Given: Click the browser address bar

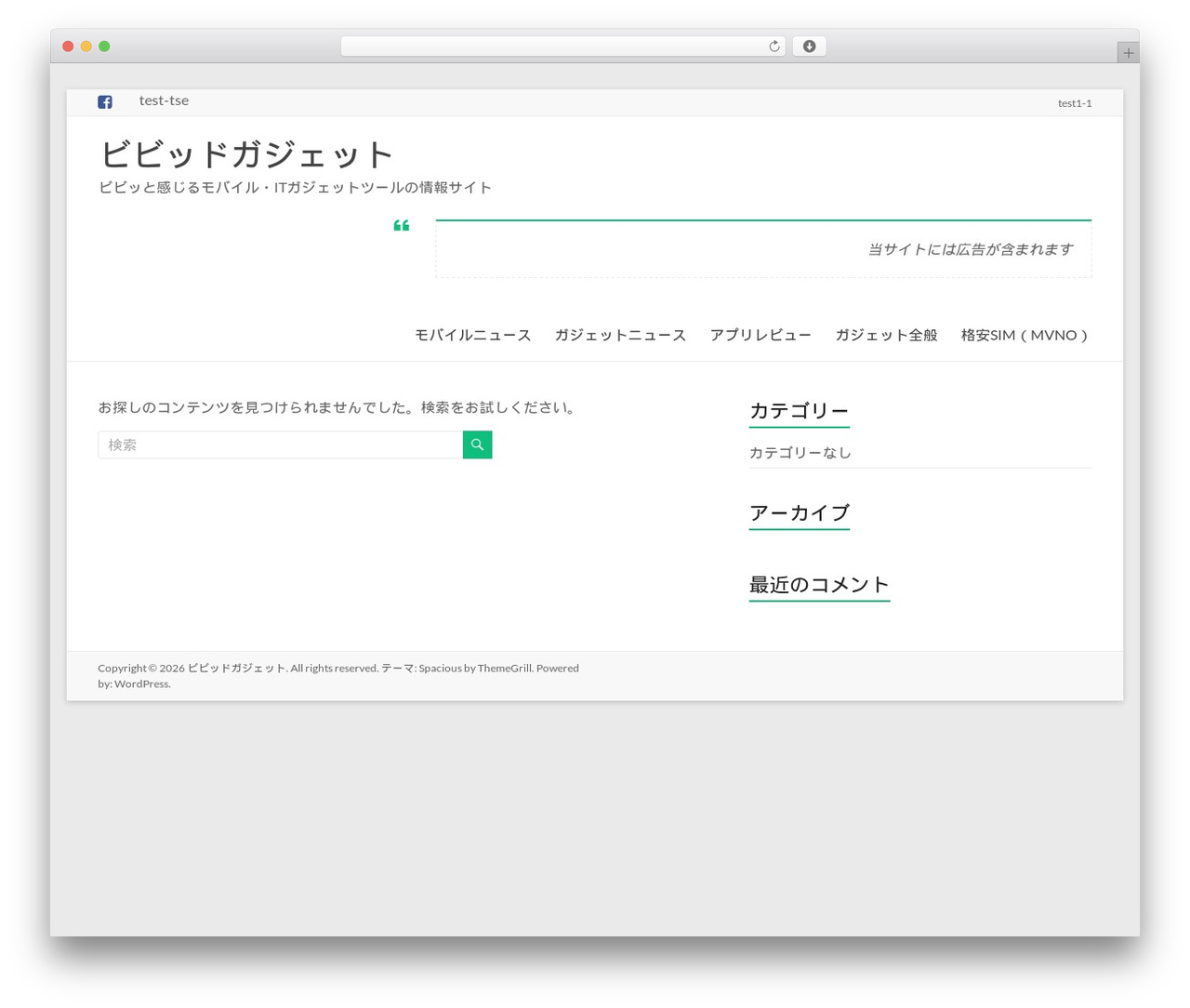Looking at the screenshot, I should pyautogui.click(x=562, y=46).
